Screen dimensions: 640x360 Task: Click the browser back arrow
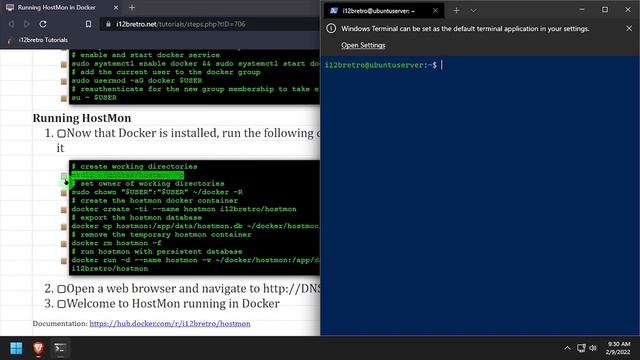coord(11,24)
